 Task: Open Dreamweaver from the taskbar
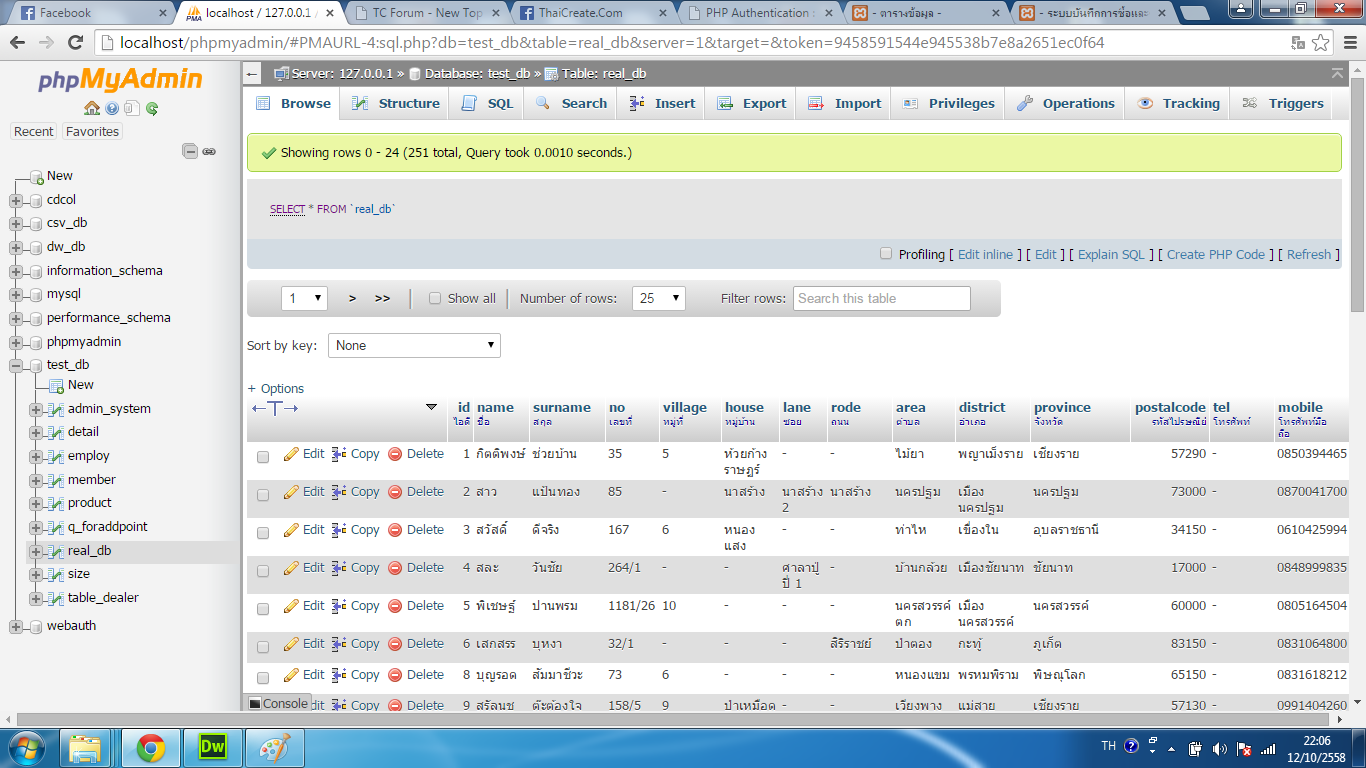(212, 747)
